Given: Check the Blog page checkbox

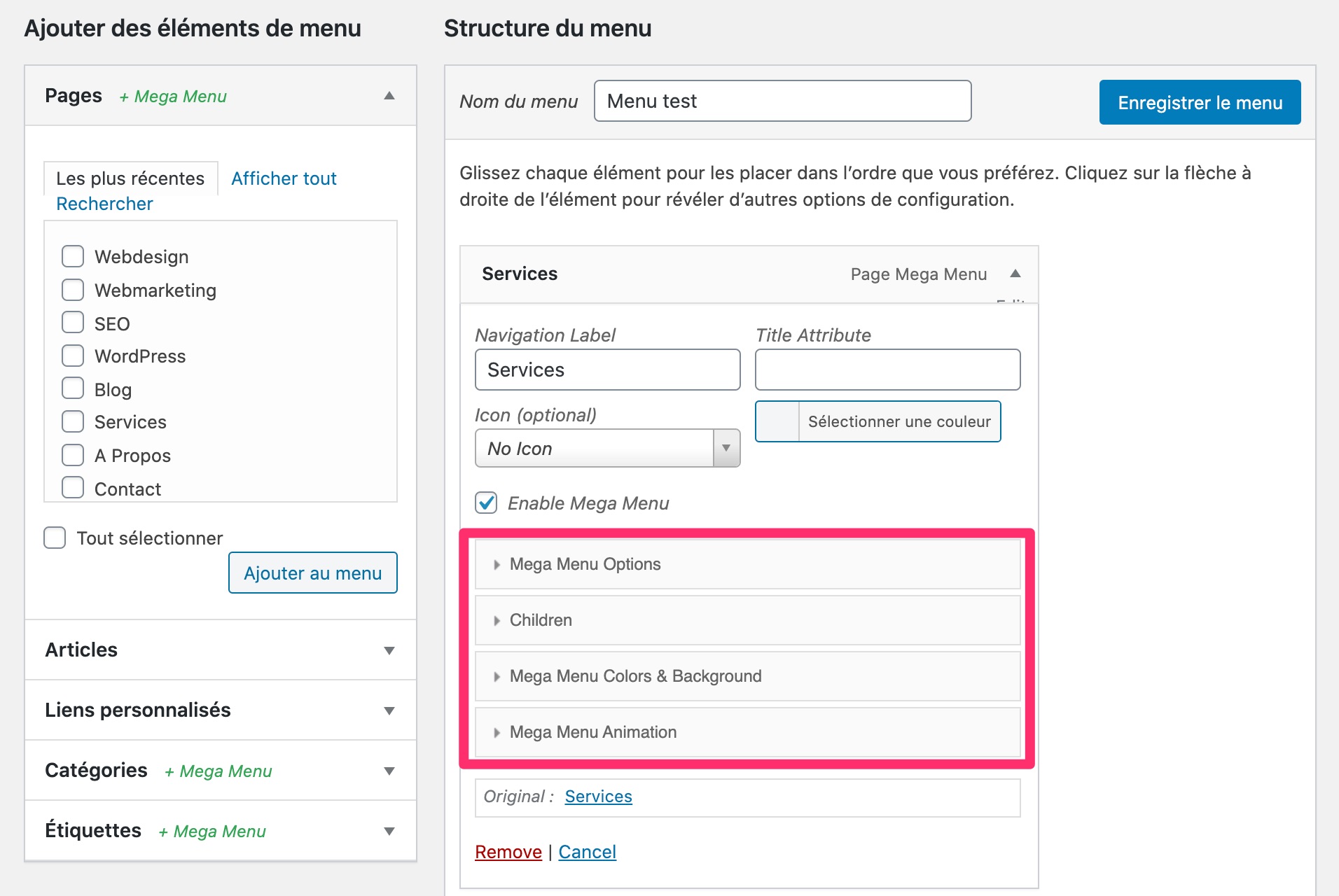Looking at the screenshot, I should (72, 388).
